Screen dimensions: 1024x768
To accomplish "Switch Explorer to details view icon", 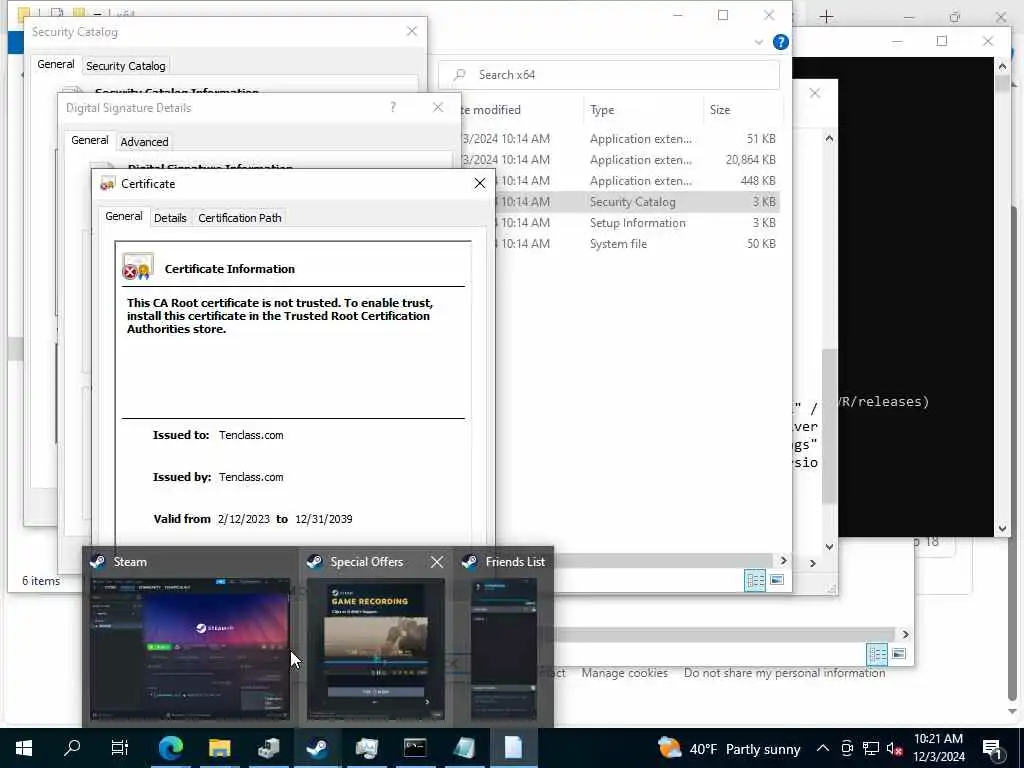I will coord(756,580).
